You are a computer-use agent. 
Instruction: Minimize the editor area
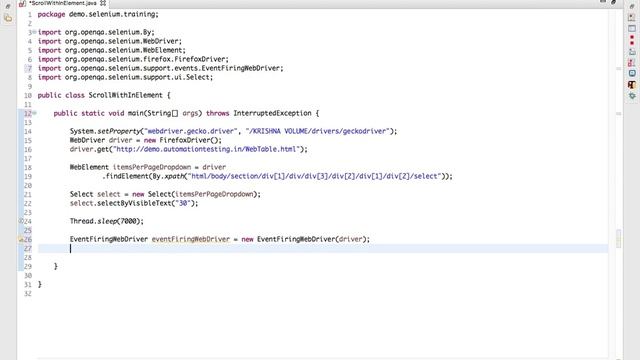click(x=603, y=2)
